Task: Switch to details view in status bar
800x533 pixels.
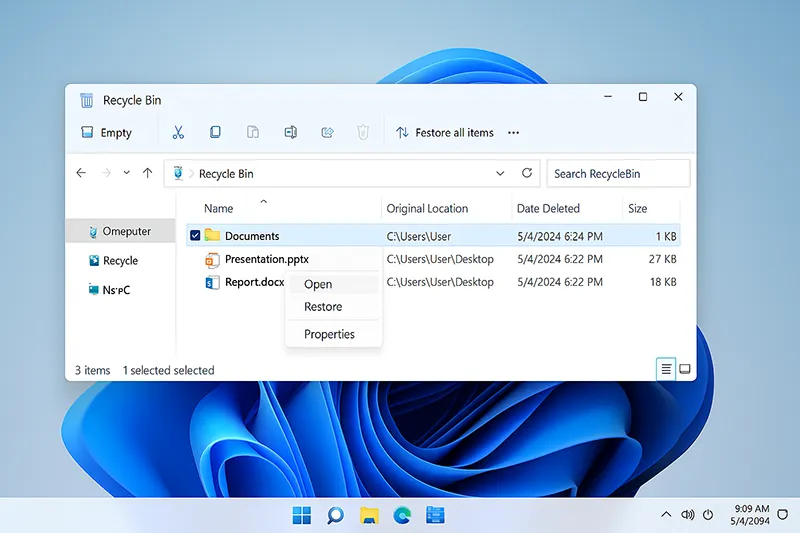Action: pos(666,369)
